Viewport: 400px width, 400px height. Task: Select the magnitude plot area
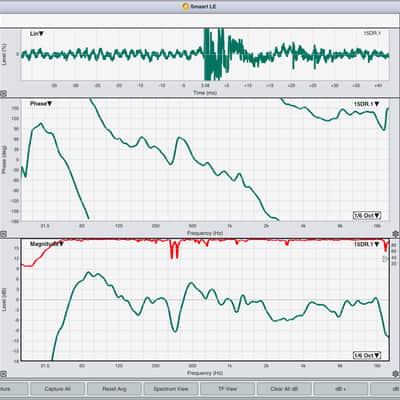pyautogui.click(x=205, y=300)
